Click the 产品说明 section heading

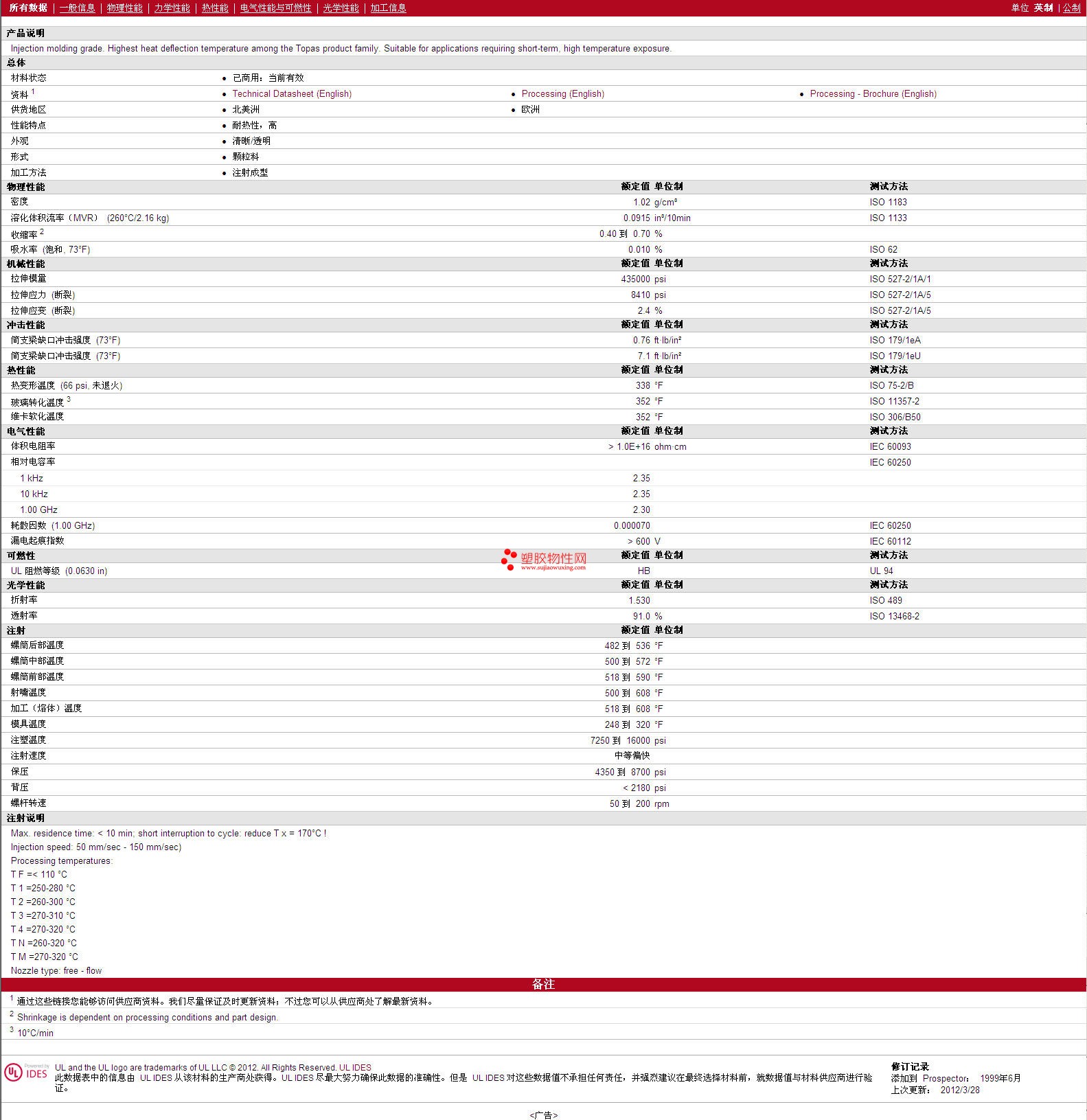click(x=25, y=33)
